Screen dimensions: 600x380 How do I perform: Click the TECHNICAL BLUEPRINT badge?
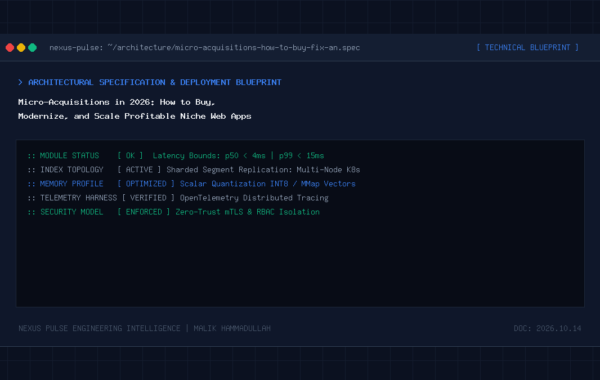[x=527, y=47]
